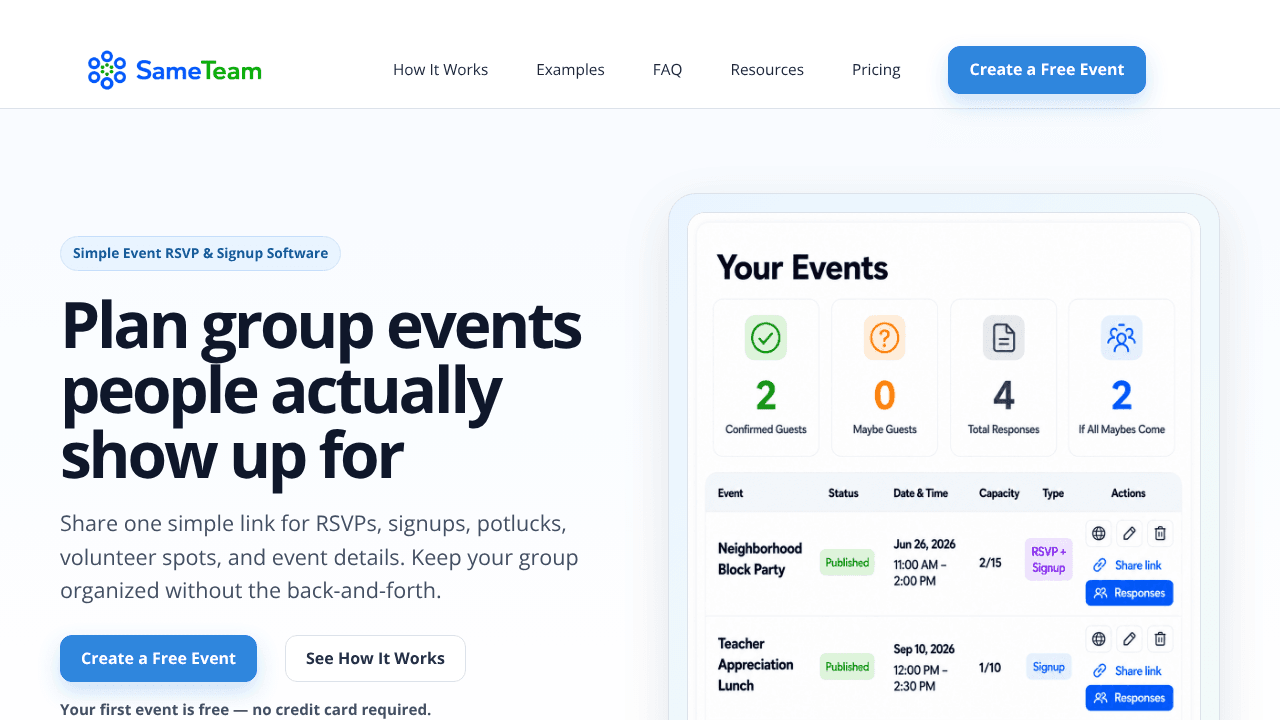Image resolution: width=1280 pixels, height=720 pixels.
Task: Click the Date & Time column header
Action: click(921, 493)
